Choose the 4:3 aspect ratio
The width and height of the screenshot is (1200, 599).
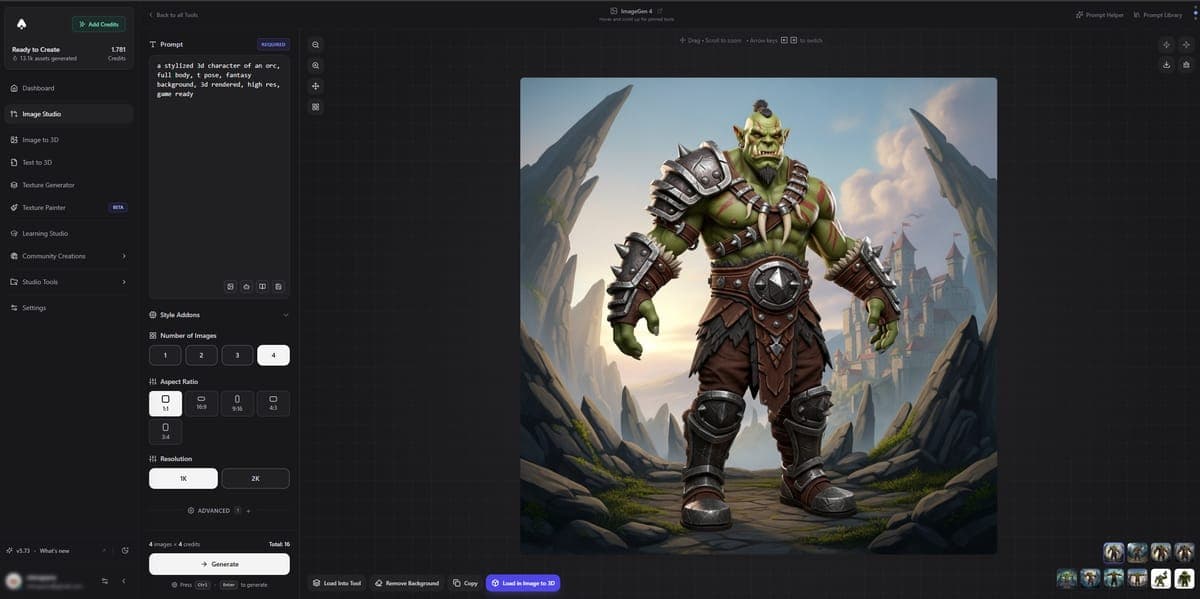pos(273,403)
